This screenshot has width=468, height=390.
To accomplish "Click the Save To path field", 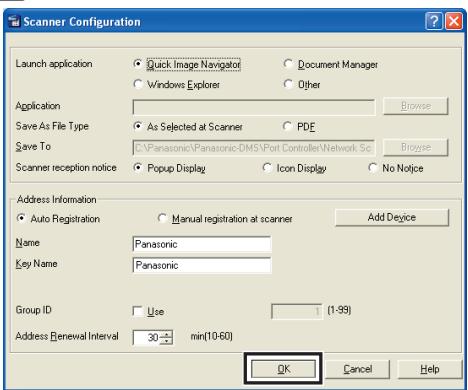I will [x=254, y=148].
